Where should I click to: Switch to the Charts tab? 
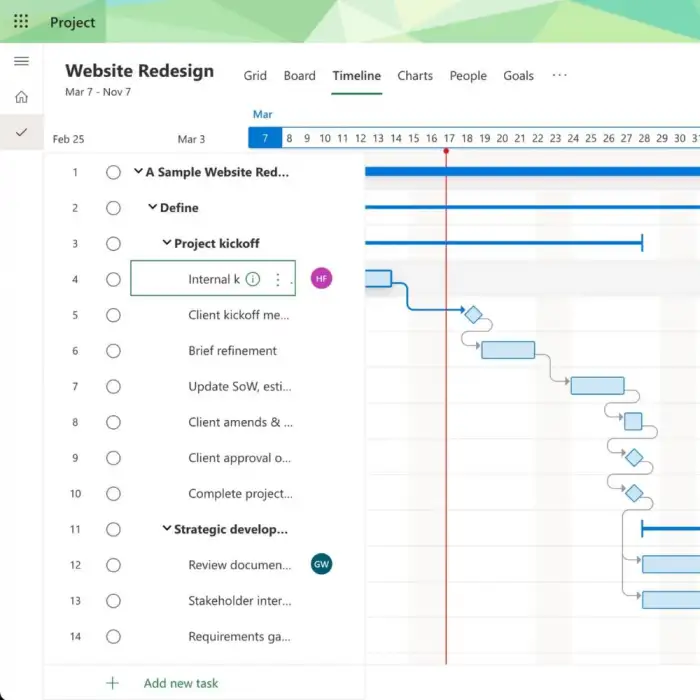coord(415,76)
